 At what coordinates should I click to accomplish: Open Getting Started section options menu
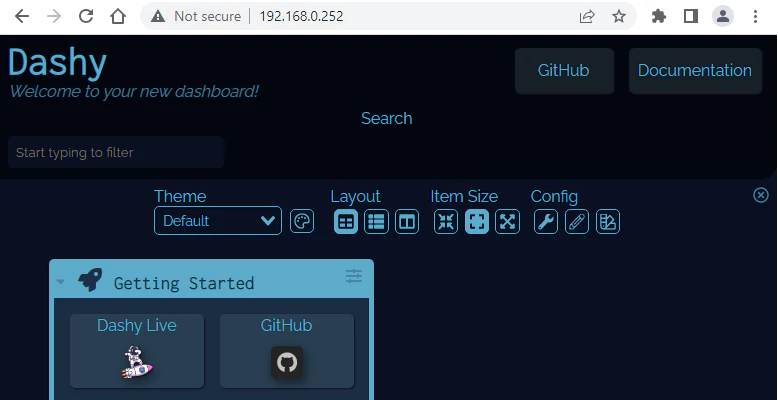coord(354,276)
